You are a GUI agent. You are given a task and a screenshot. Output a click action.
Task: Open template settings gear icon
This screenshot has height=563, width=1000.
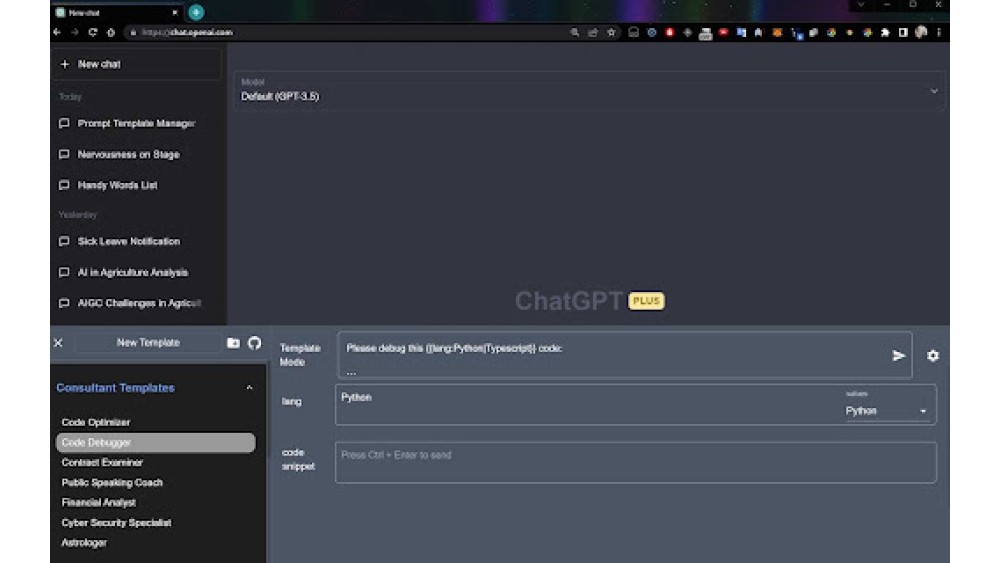click(x=933, y=356)
